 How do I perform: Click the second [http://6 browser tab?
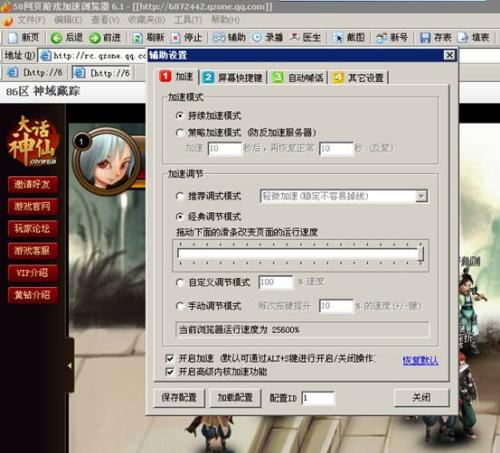tap(102, 72)
